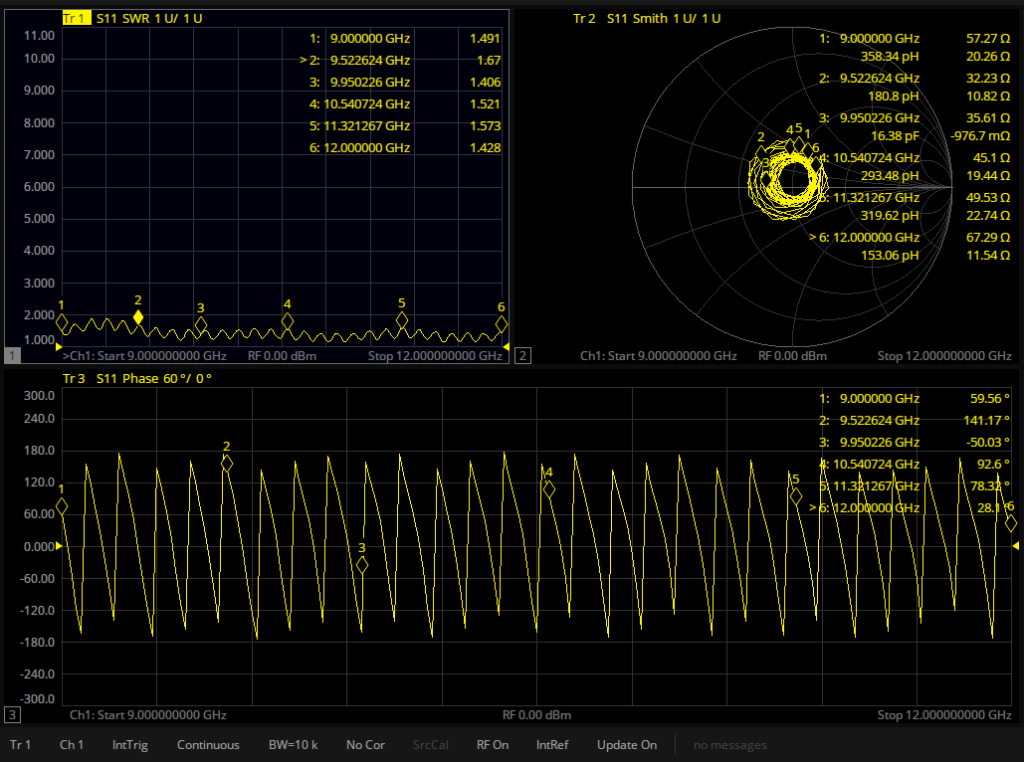The height and width of the screenshot is (762, 1024).
Task: Click the no messages status field
Action: [730, 744]
